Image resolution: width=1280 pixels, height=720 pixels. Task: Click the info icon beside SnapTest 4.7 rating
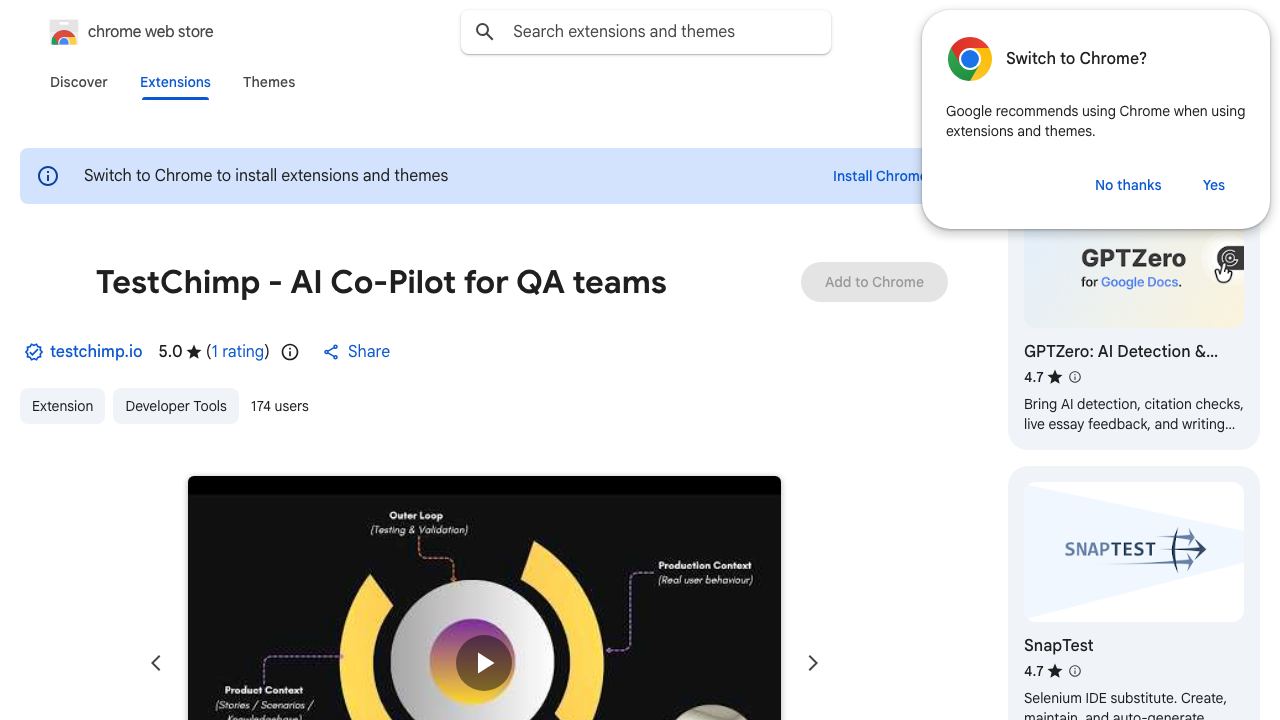pyautogui.click(x=1075, y=671)
